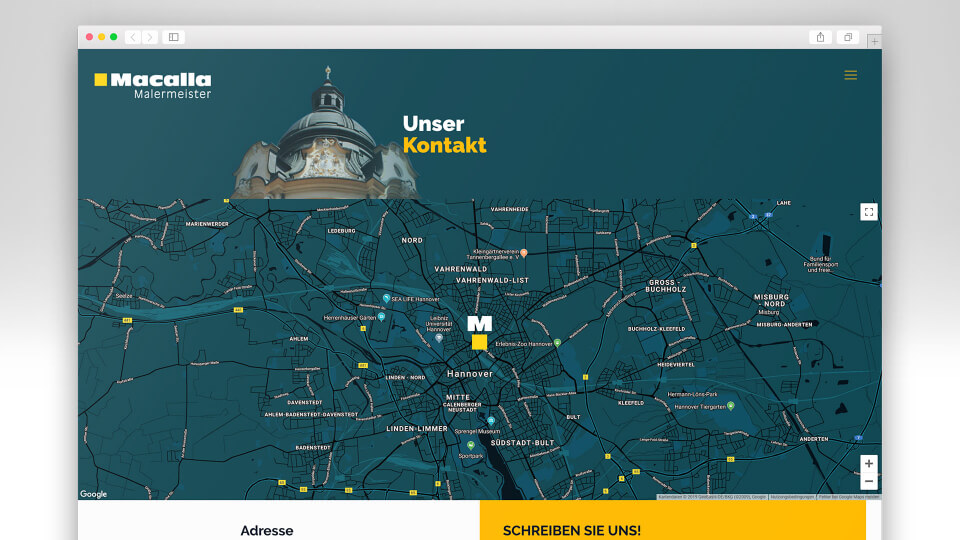Screen dimensions: 960x540
Task: Click the Hermann-Löns-Park label
Action: 692,394
